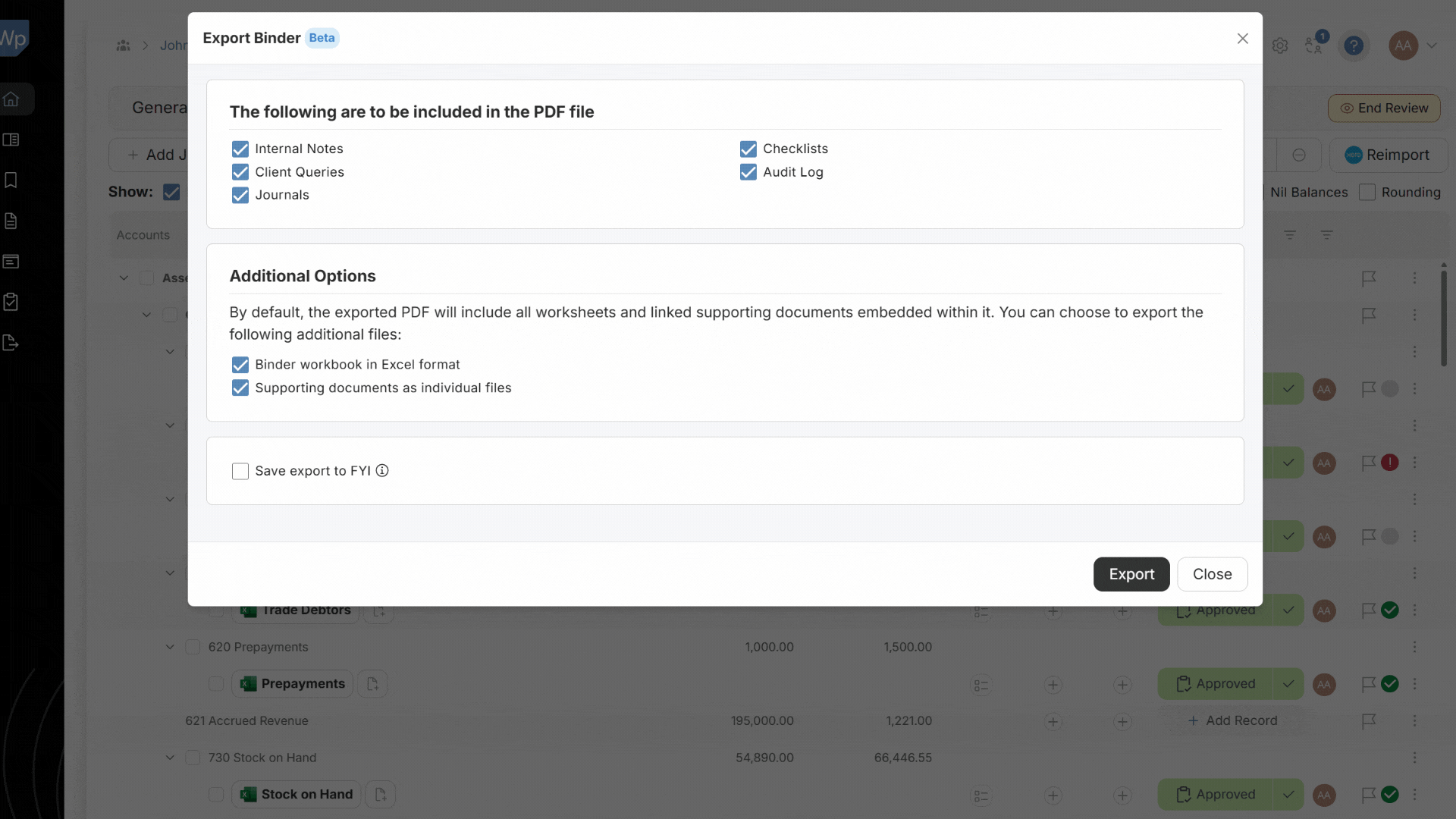
Task: Click the bookmark icon in the sidebar
Action: pyautogui.click(x=11, y=180)
